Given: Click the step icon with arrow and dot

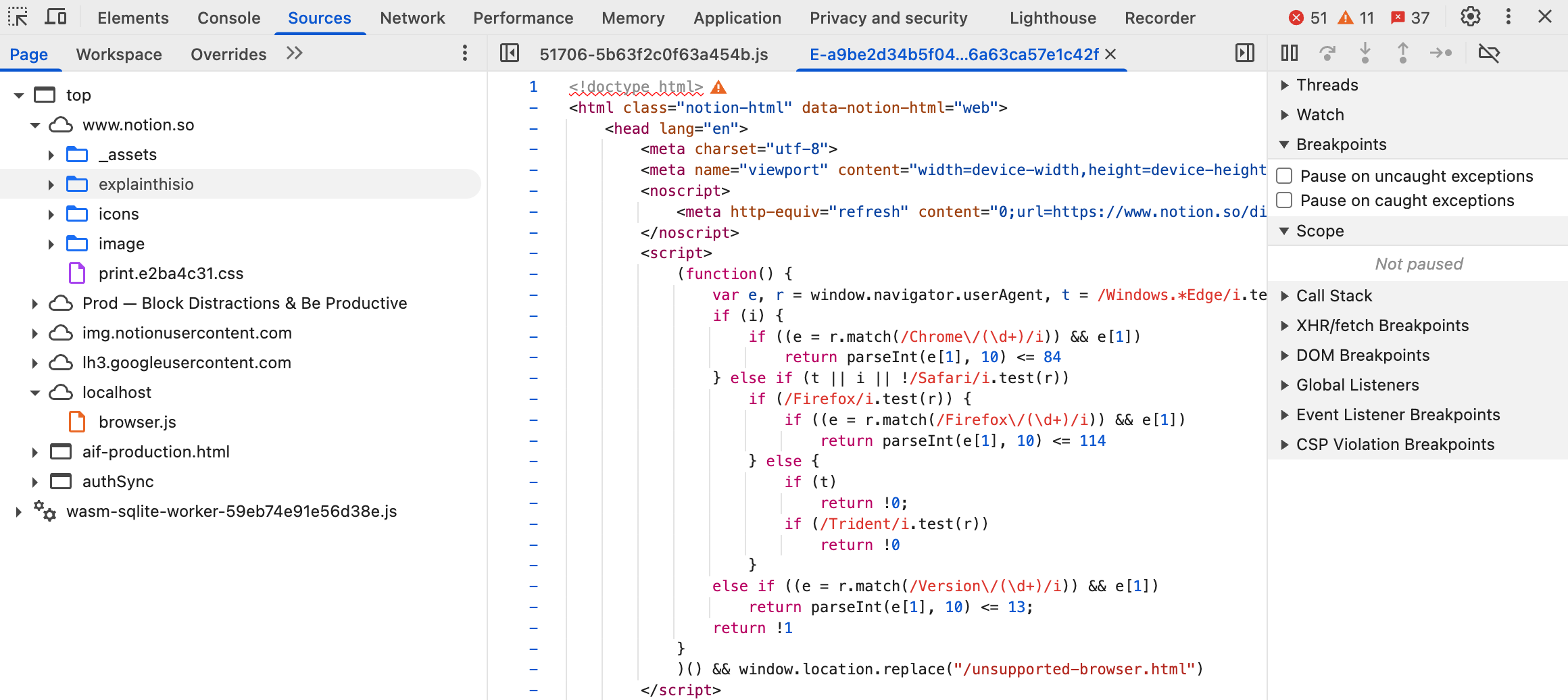Looking at the screenshot, I should click(1441, 53).
